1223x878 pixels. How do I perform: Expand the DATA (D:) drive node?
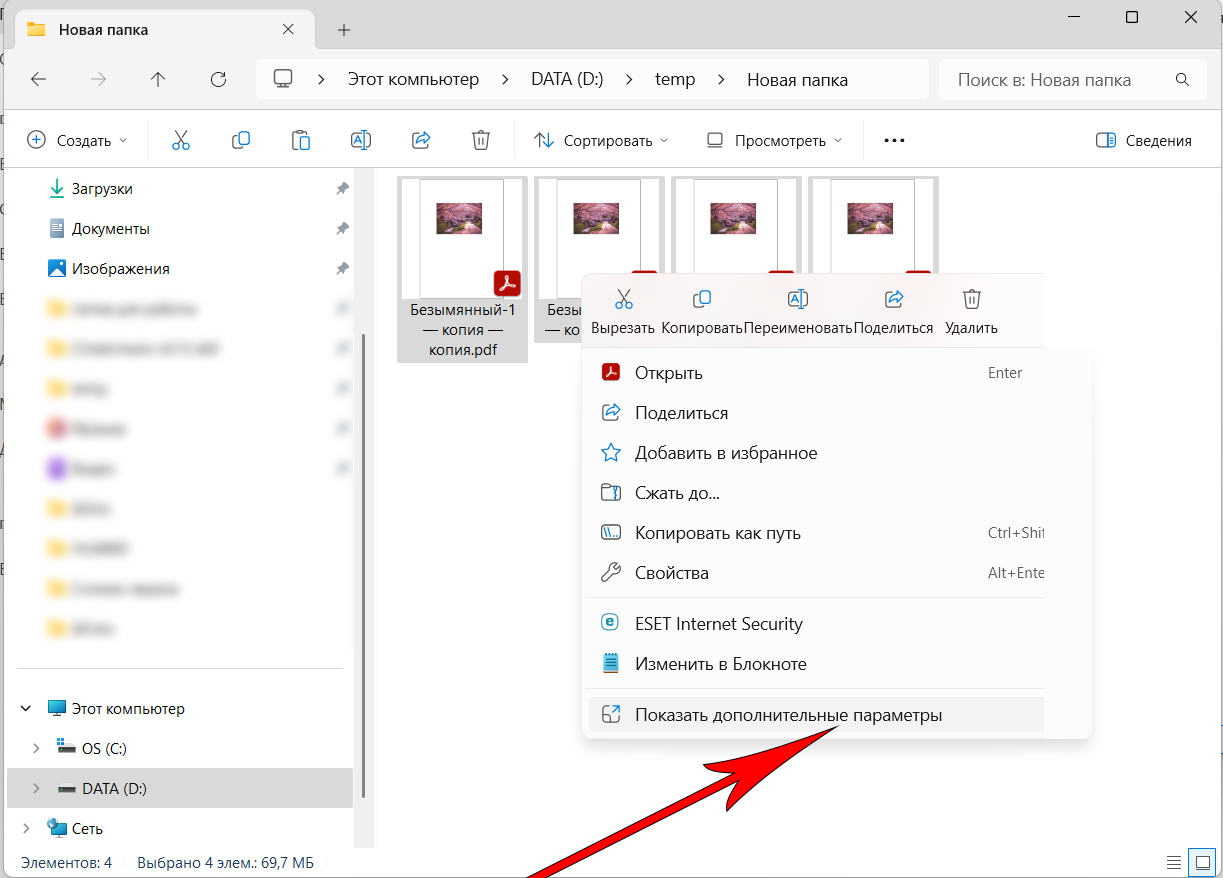(x=36, y=788)
